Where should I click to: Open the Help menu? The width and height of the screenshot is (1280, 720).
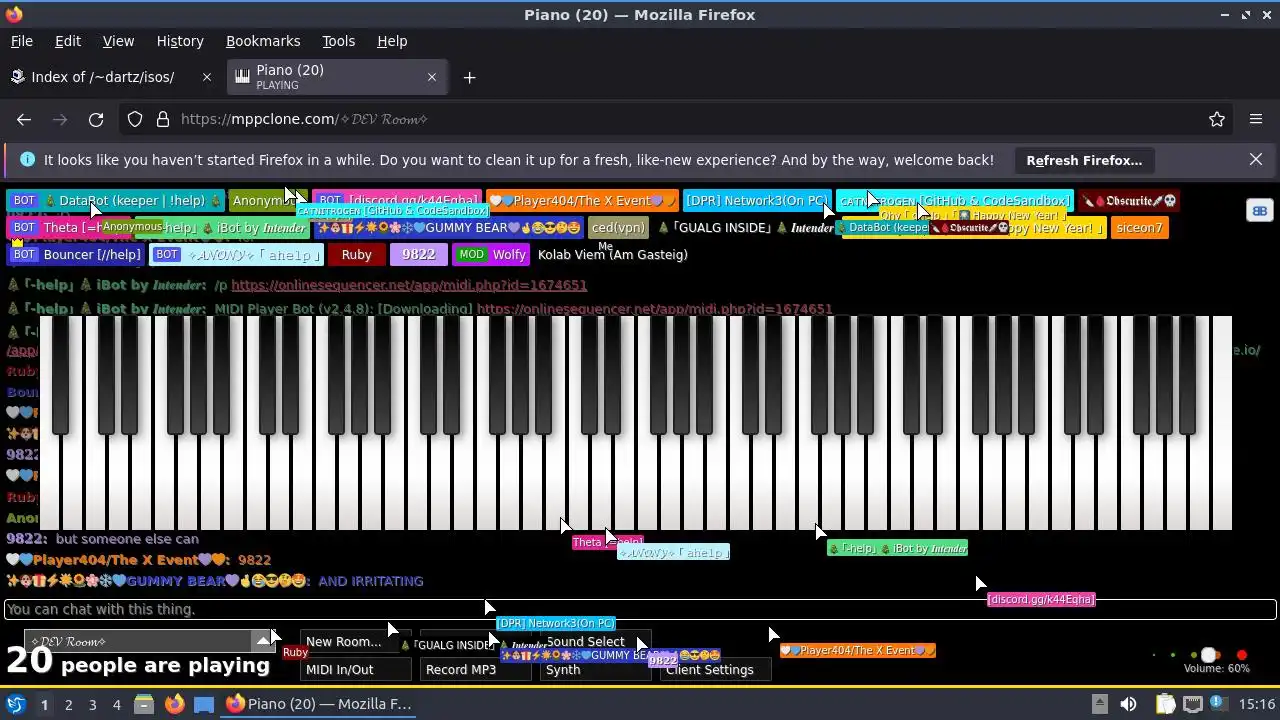392,41
